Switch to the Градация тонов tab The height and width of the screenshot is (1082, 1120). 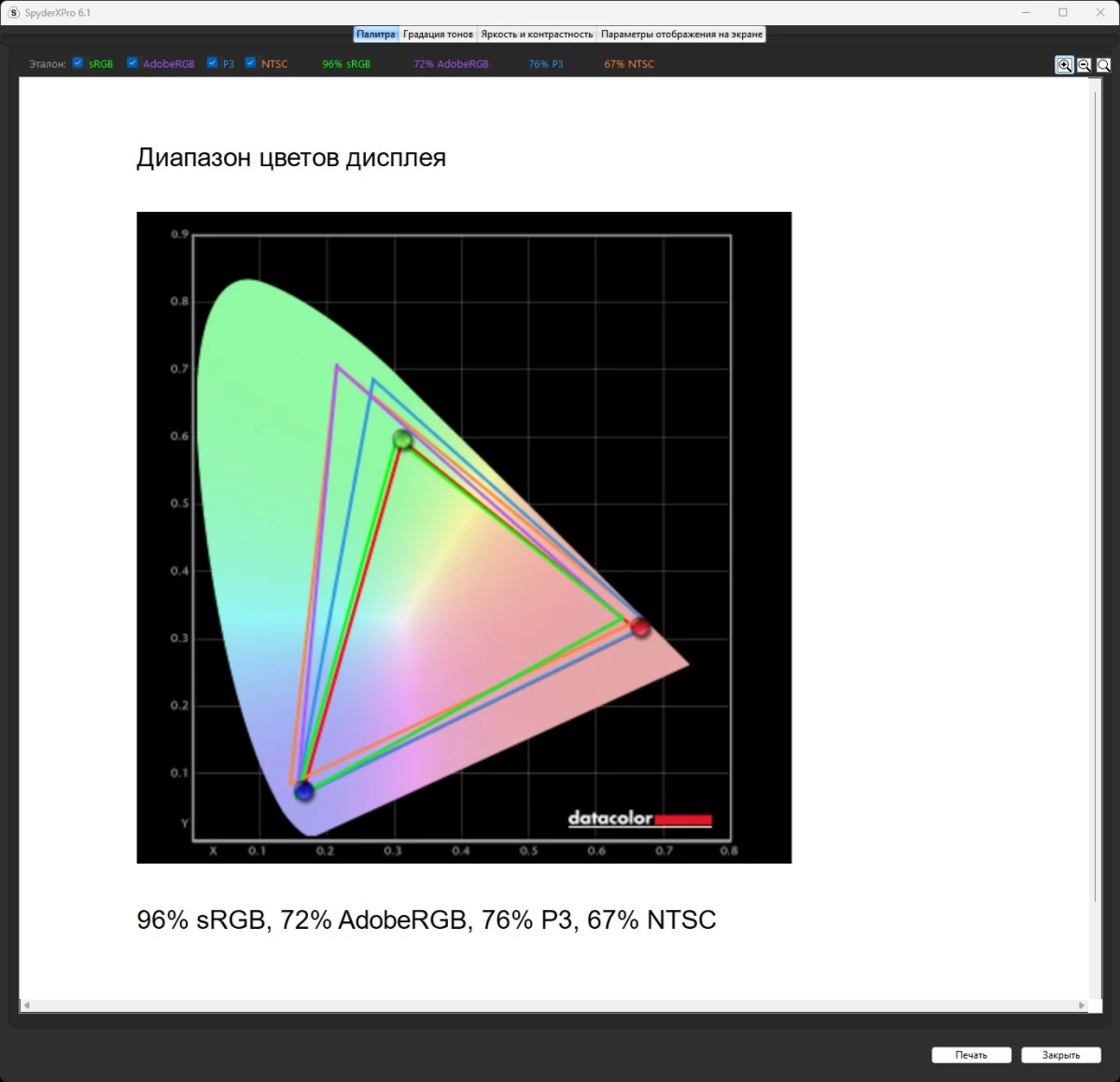(x=438, y=35)
